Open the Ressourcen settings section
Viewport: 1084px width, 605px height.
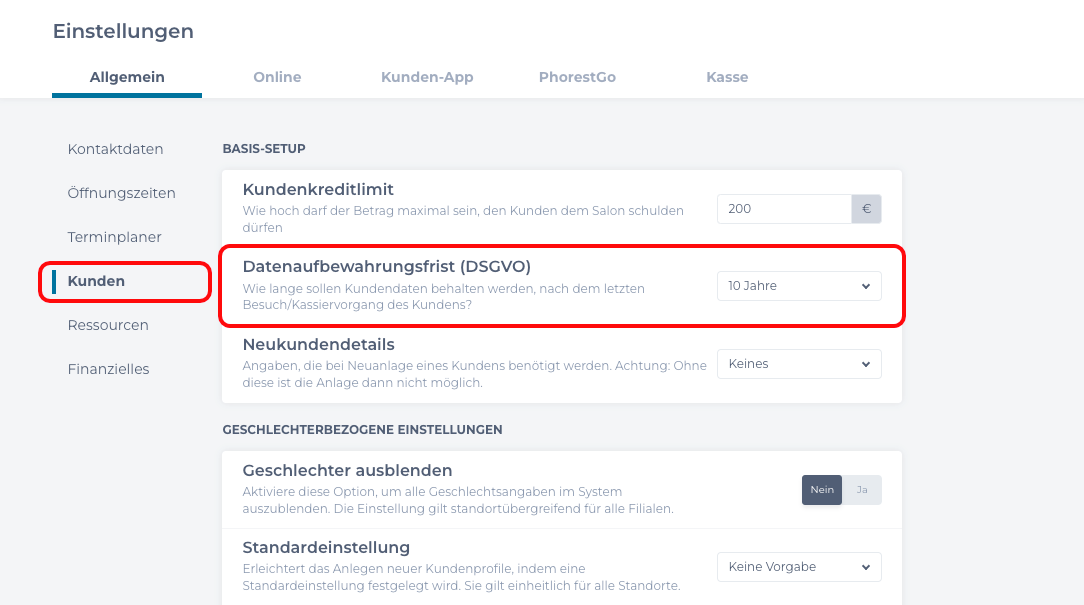(108, 325)
